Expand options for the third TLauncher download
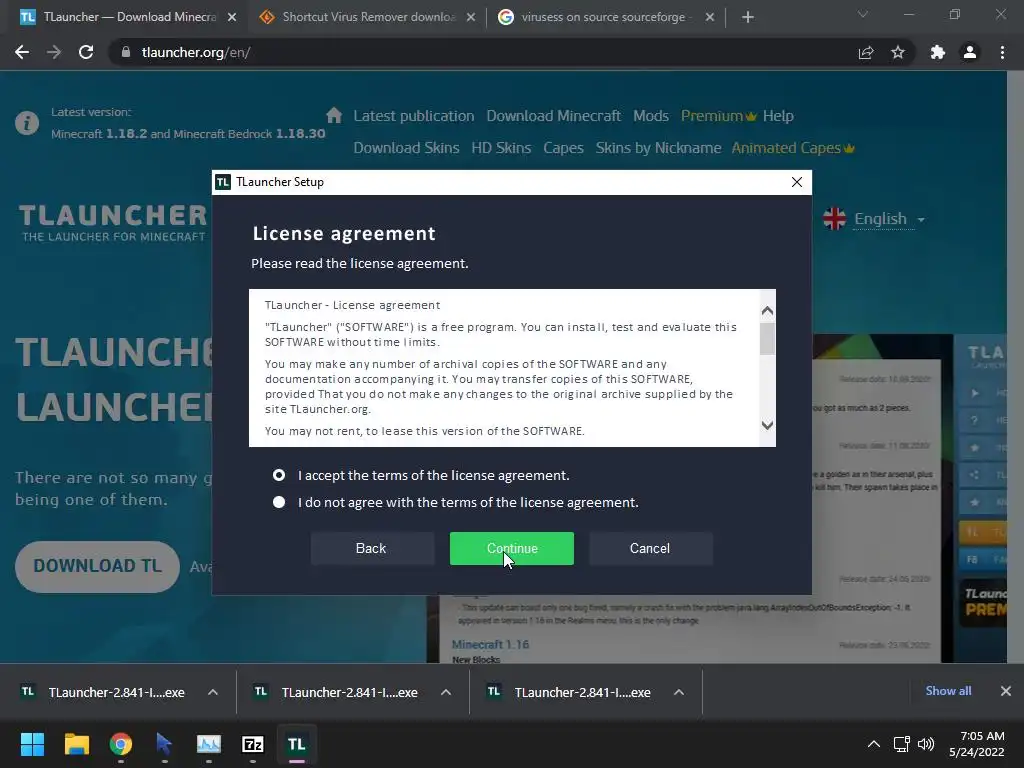Screen dimensions: 1024x768 coord(679,692)
